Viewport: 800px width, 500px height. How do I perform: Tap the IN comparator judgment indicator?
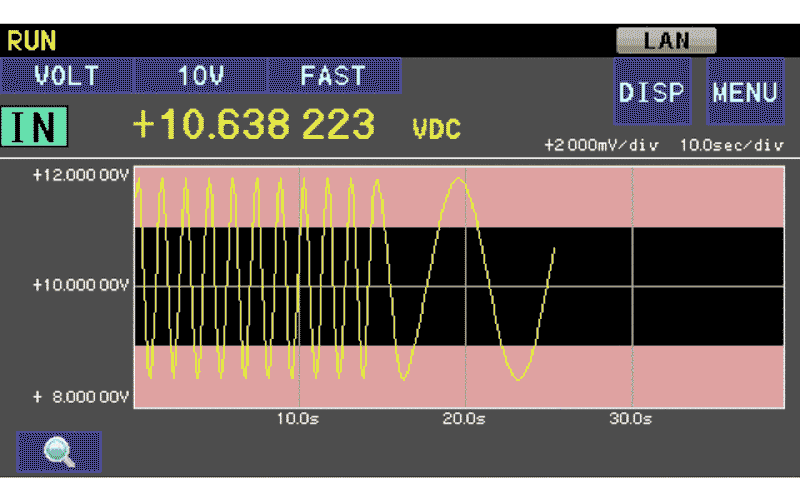[34, 126]
